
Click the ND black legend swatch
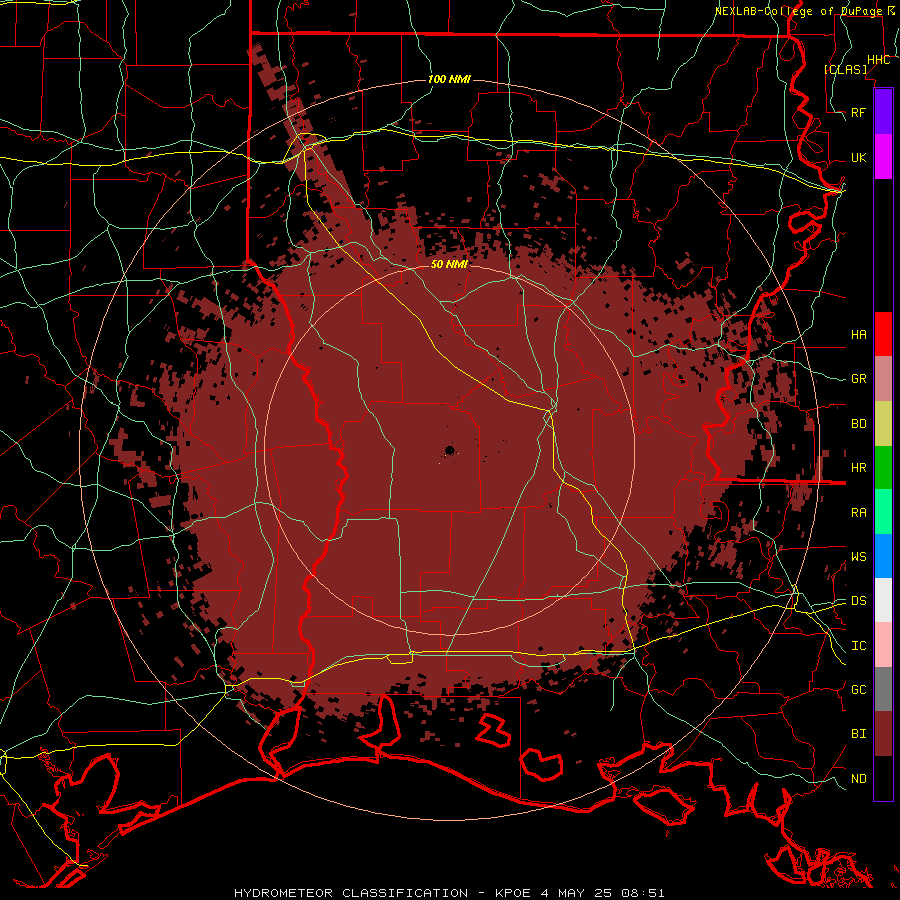pyautogui.click(x=883, y=778)
